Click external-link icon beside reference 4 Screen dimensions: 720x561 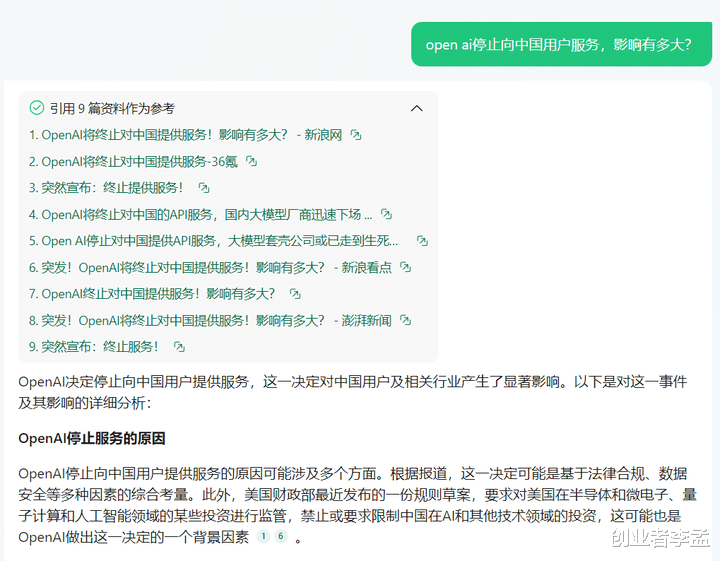pos(387,214)
